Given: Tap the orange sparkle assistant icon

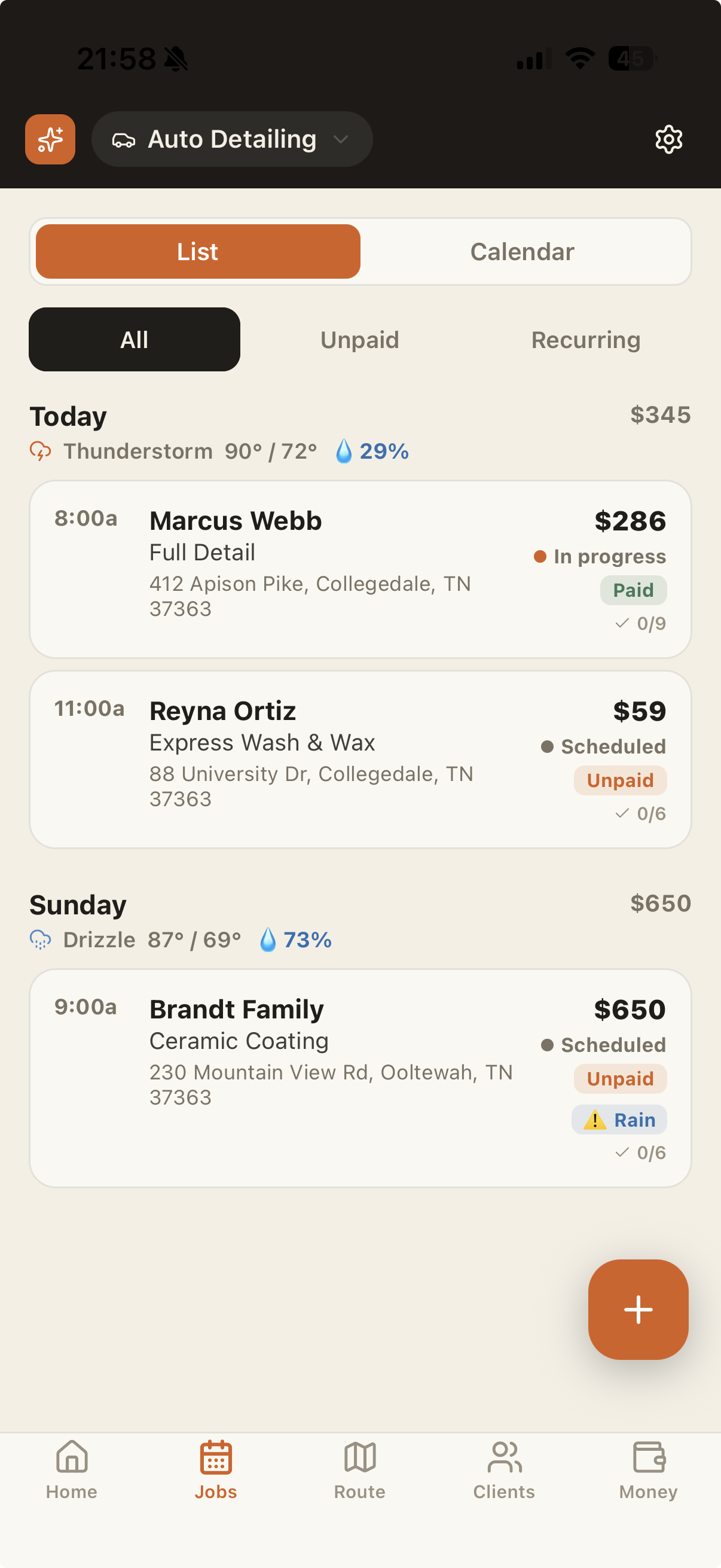Looking at the screenshot, I should tap(50, 139).
